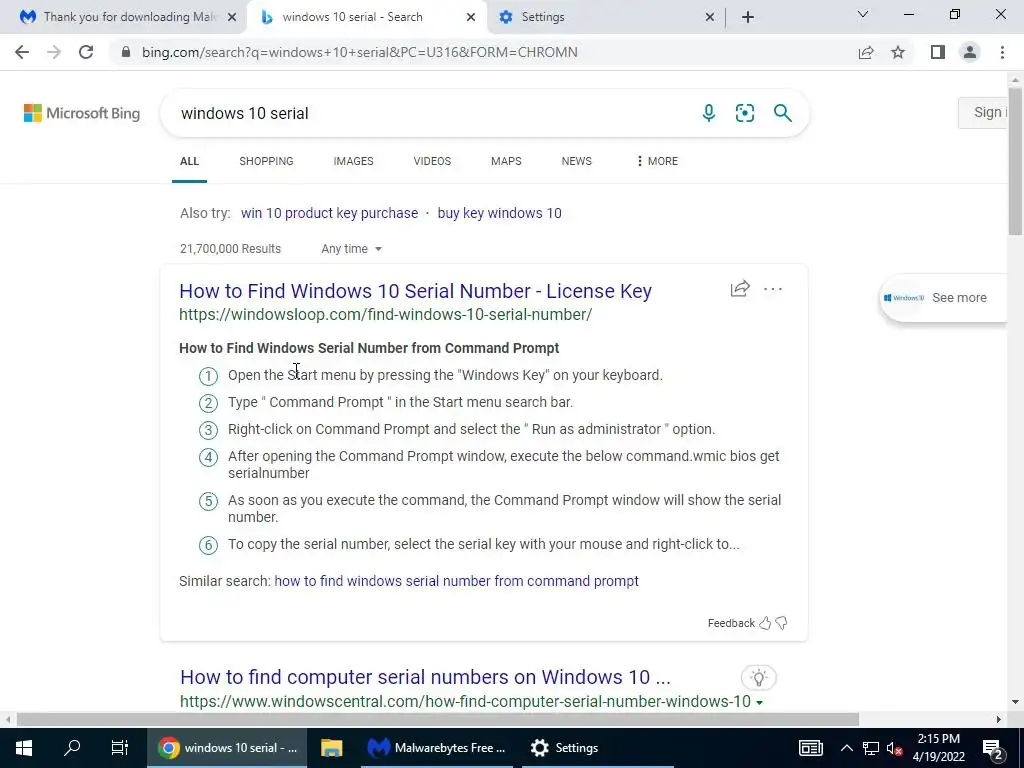Select the NEWS results tab
The image size is (1024, 768).
(x=577, y=161)
